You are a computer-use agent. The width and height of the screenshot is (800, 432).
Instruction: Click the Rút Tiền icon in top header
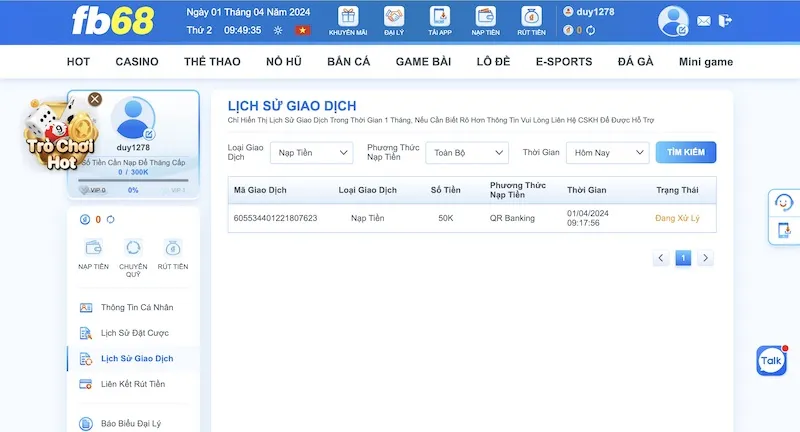(x=532, y=17)
